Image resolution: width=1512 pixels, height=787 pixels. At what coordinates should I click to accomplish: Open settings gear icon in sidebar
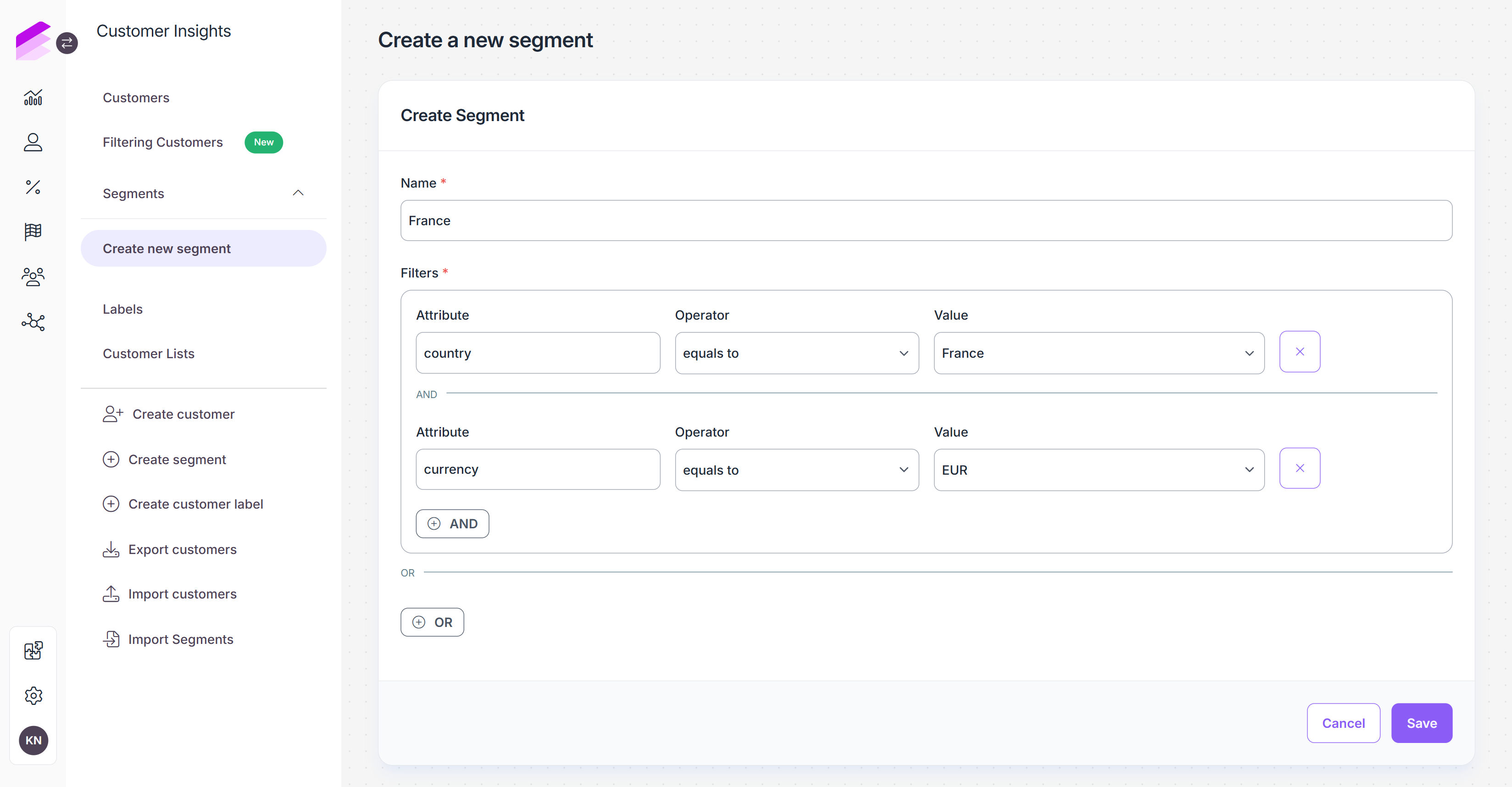click(33, 695)
